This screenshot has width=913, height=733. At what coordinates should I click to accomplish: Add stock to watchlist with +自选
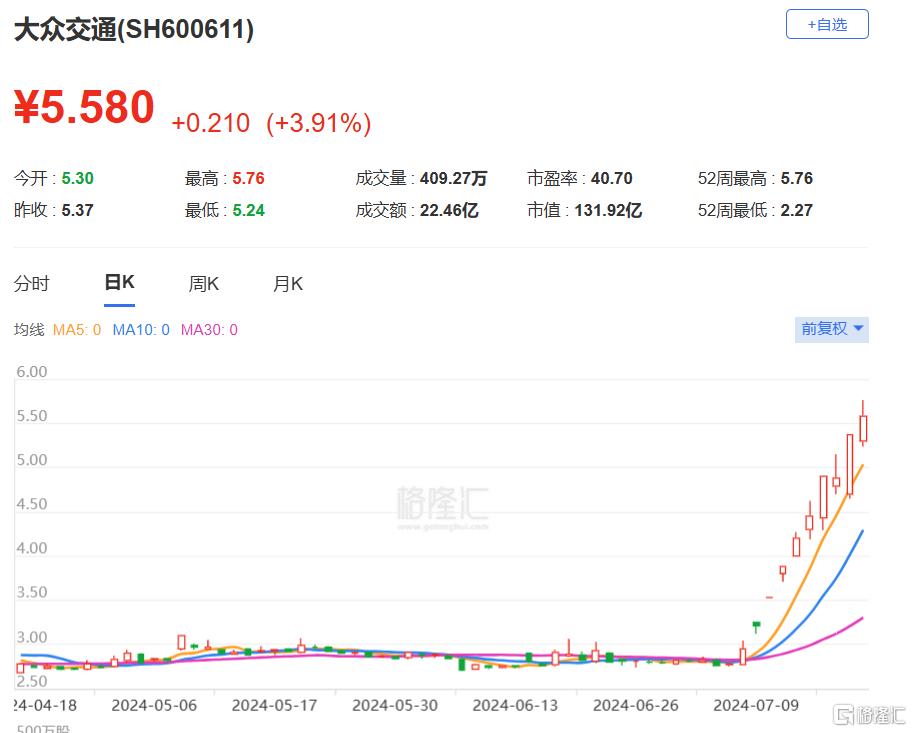(x=827, y=24)
